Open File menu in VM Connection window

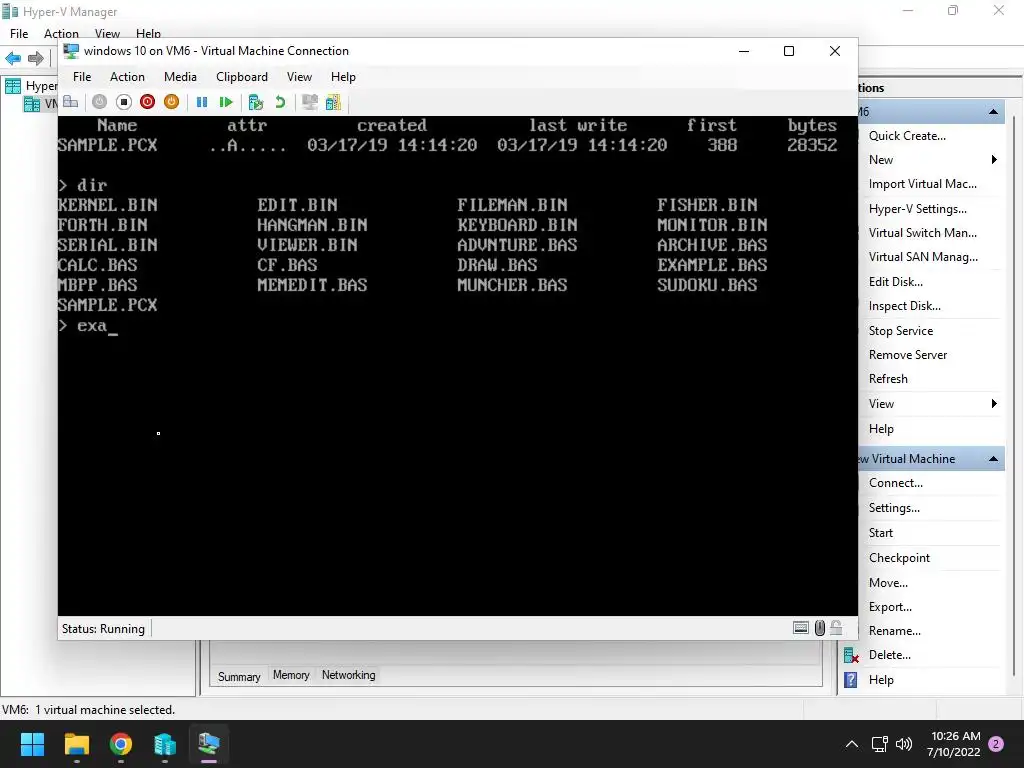click(82, 77)
